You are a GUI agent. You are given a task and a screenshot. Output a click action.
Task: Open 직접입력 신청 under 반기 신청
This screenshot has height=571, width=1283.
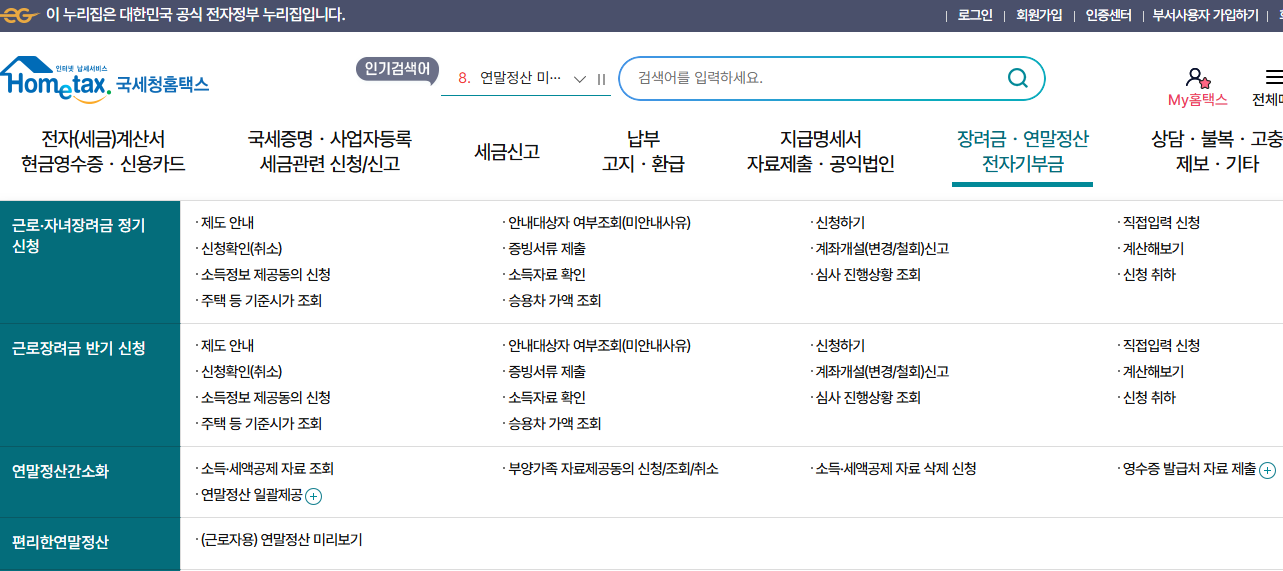1161,346
